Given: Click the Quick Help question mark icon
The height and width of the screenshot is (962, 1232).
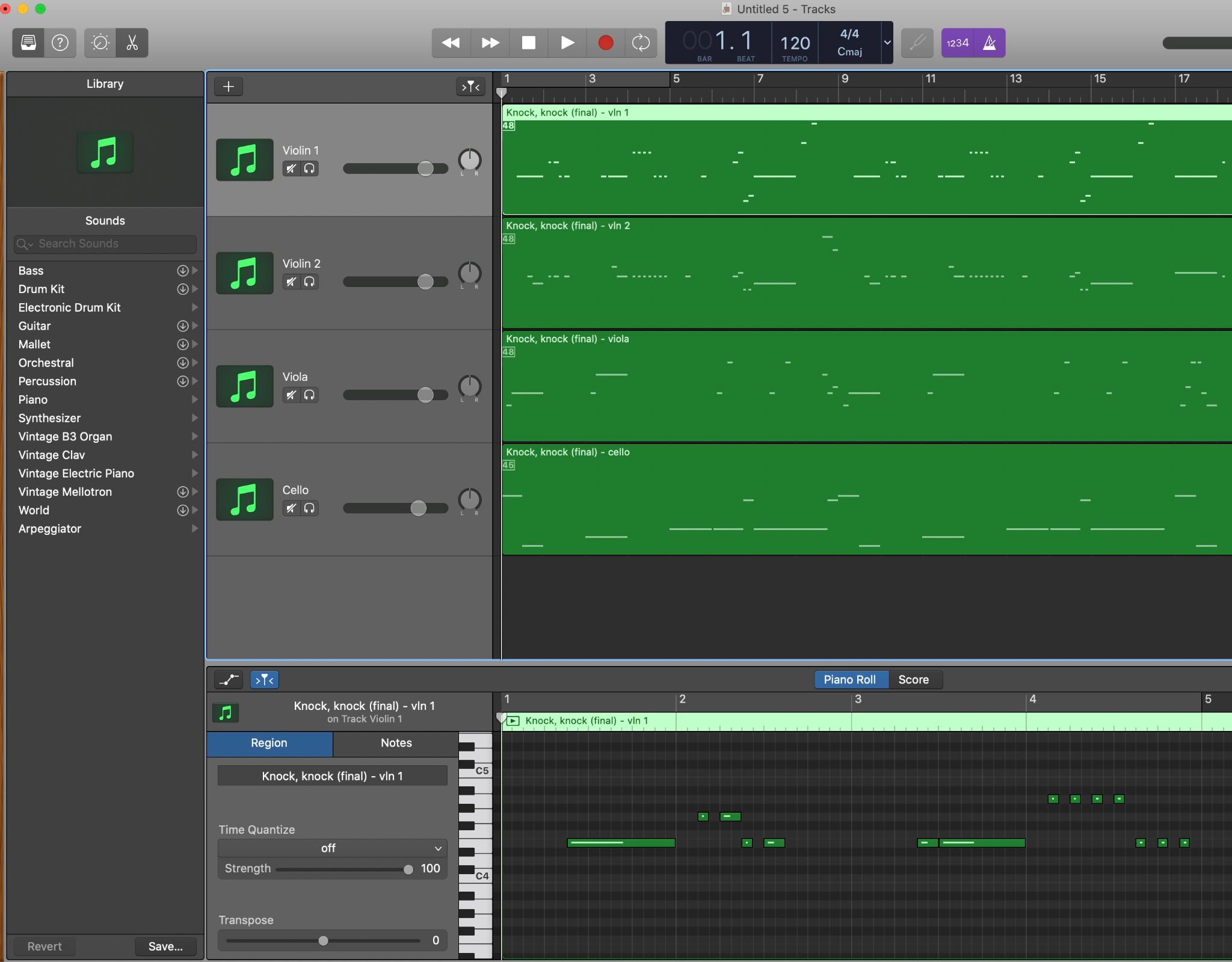Looking at the screenshot, I should click(60, 43).
